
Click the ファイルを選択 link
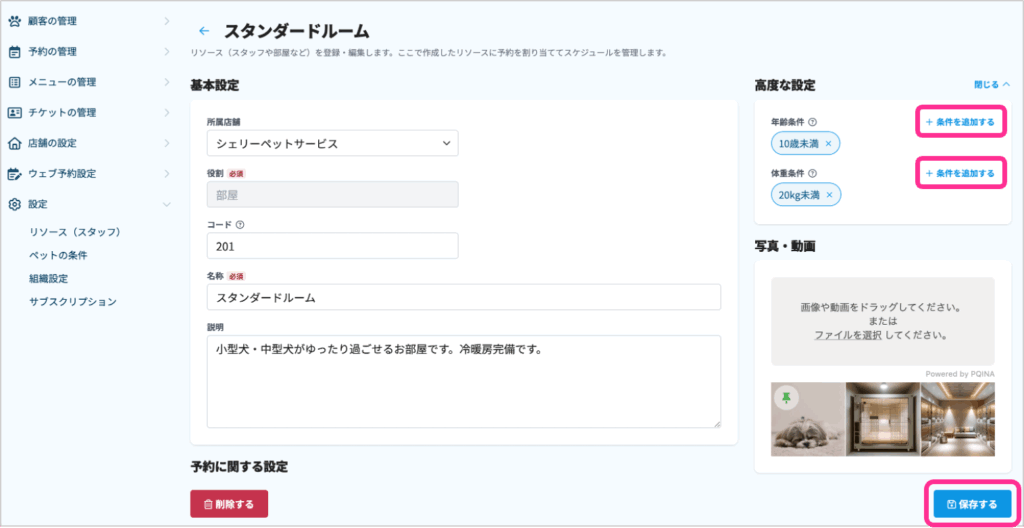pyautogui.click(x=848, y=335)
